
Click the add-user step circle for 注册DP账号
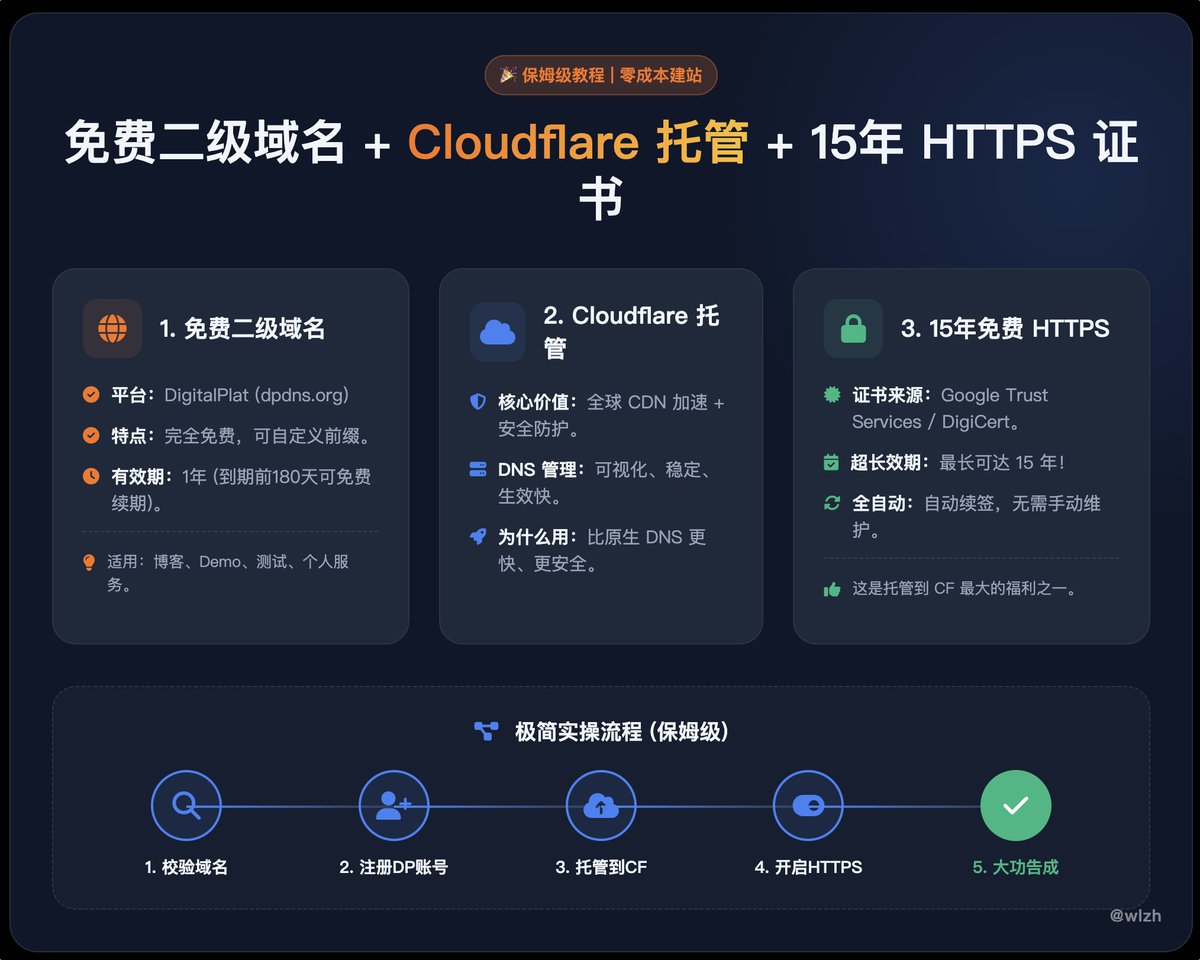coord(394,805)
